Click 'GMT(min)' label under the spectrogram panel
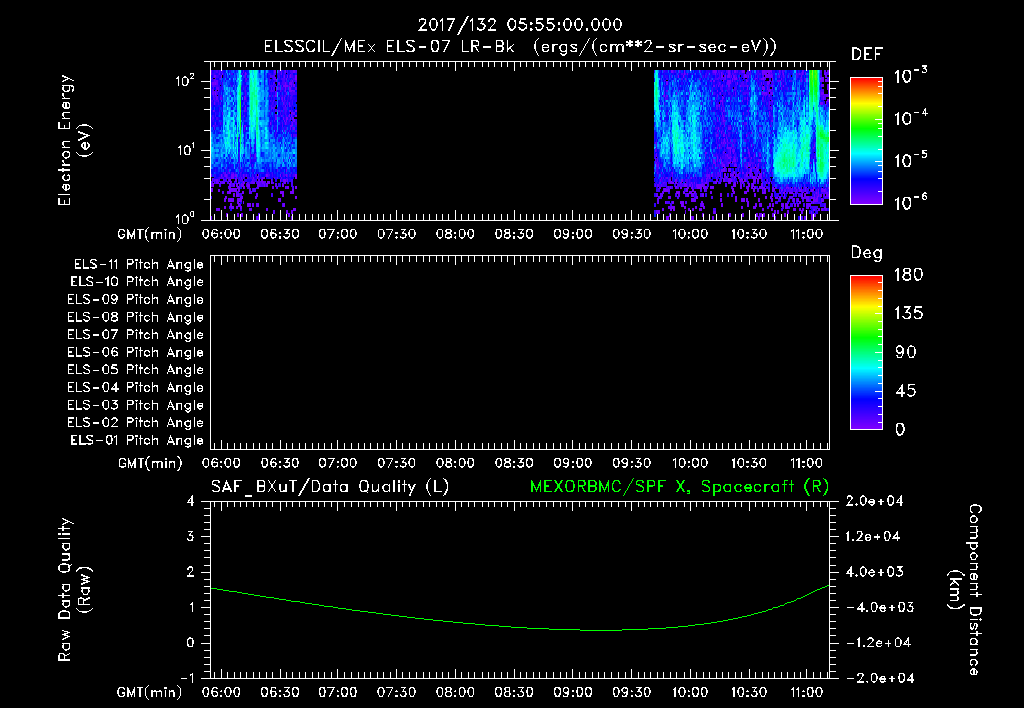The image size is (1024, 708). point(150,234)
